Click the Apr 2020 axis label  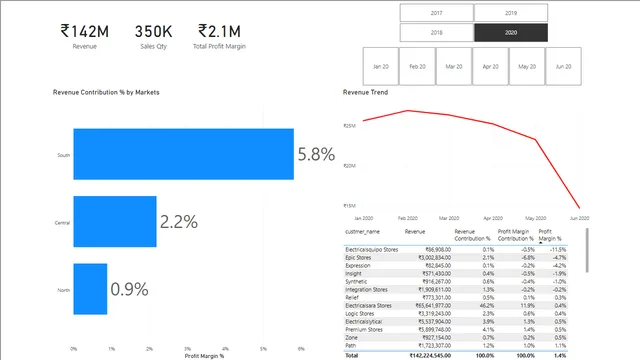[493, 218]
